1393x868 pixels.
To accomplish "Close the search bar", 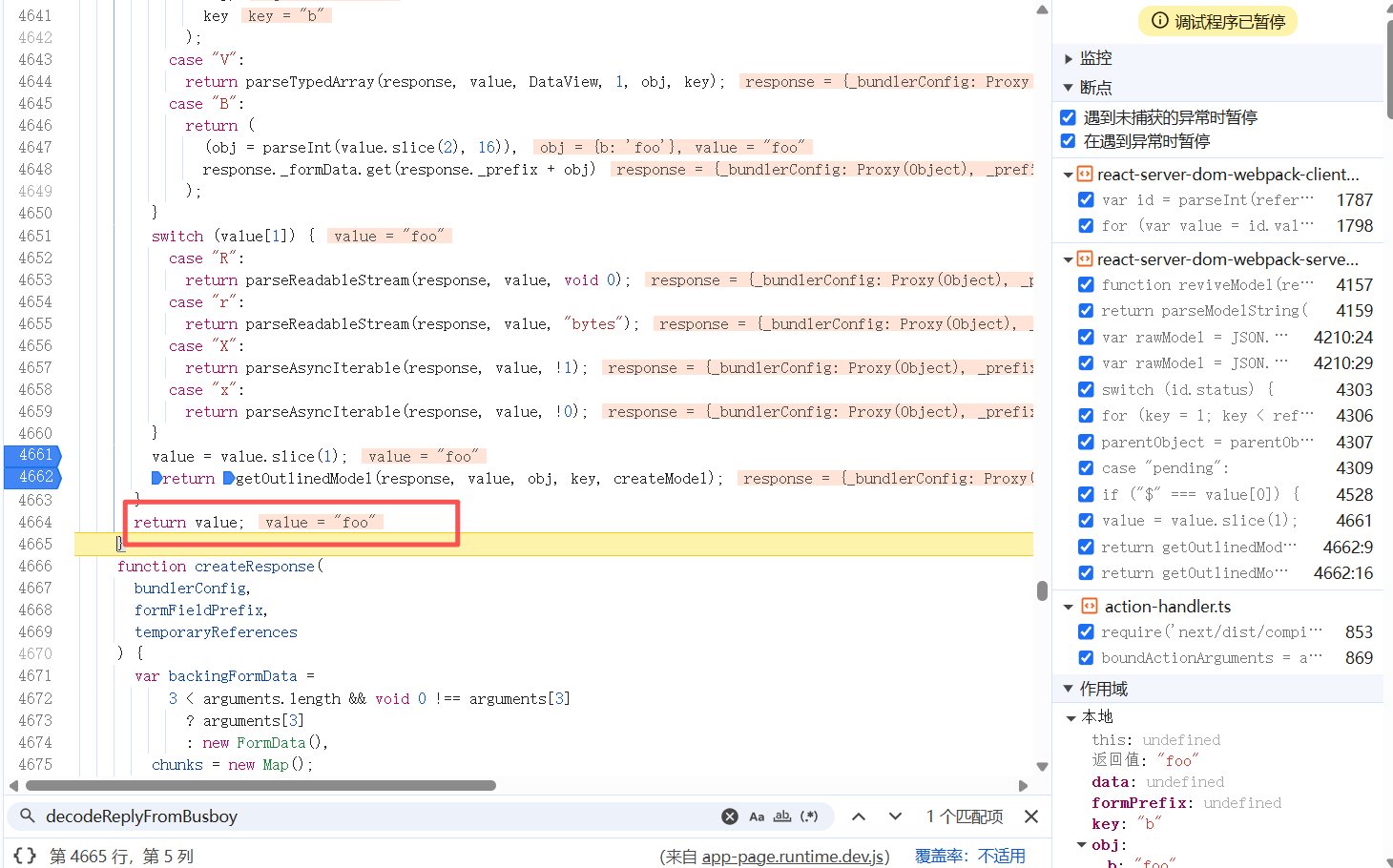I will click(1031, 816).
